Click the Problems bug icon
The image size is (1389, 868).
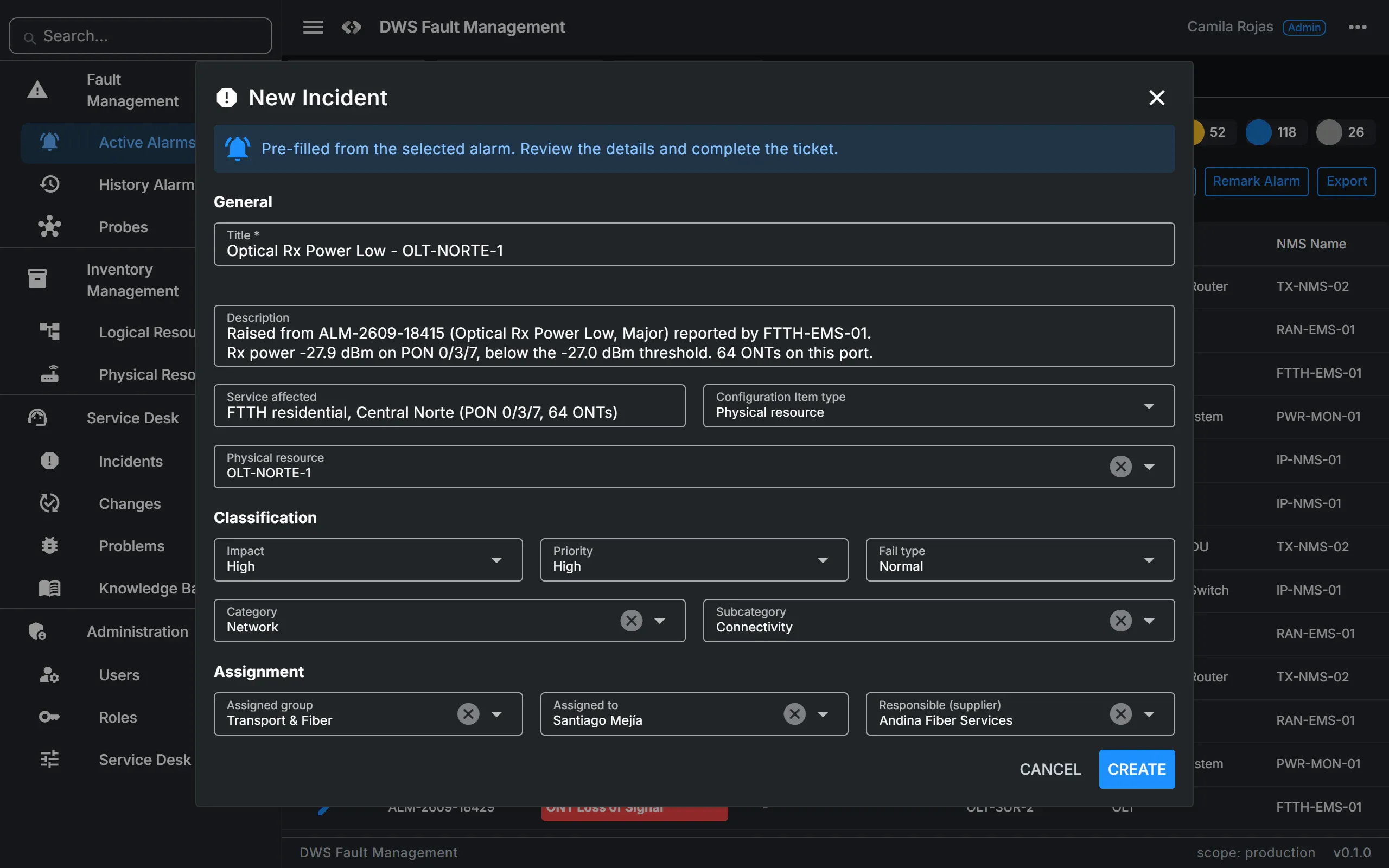[49, 546]
